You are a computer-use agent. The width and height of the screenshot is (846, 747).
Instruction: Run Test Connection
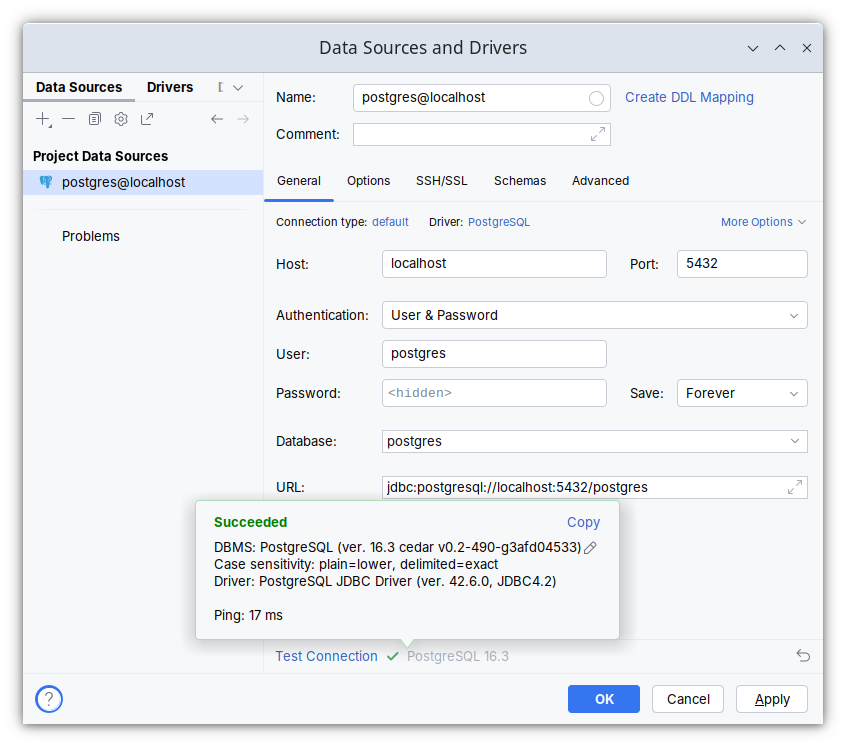pyautogui.click(x=326, y=656)
